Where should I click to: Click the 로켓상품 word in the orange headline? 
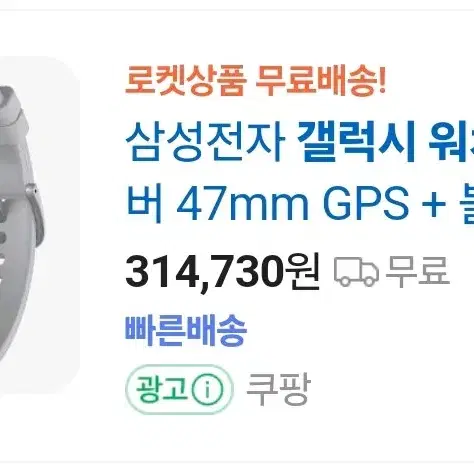[x=186, y=80]
